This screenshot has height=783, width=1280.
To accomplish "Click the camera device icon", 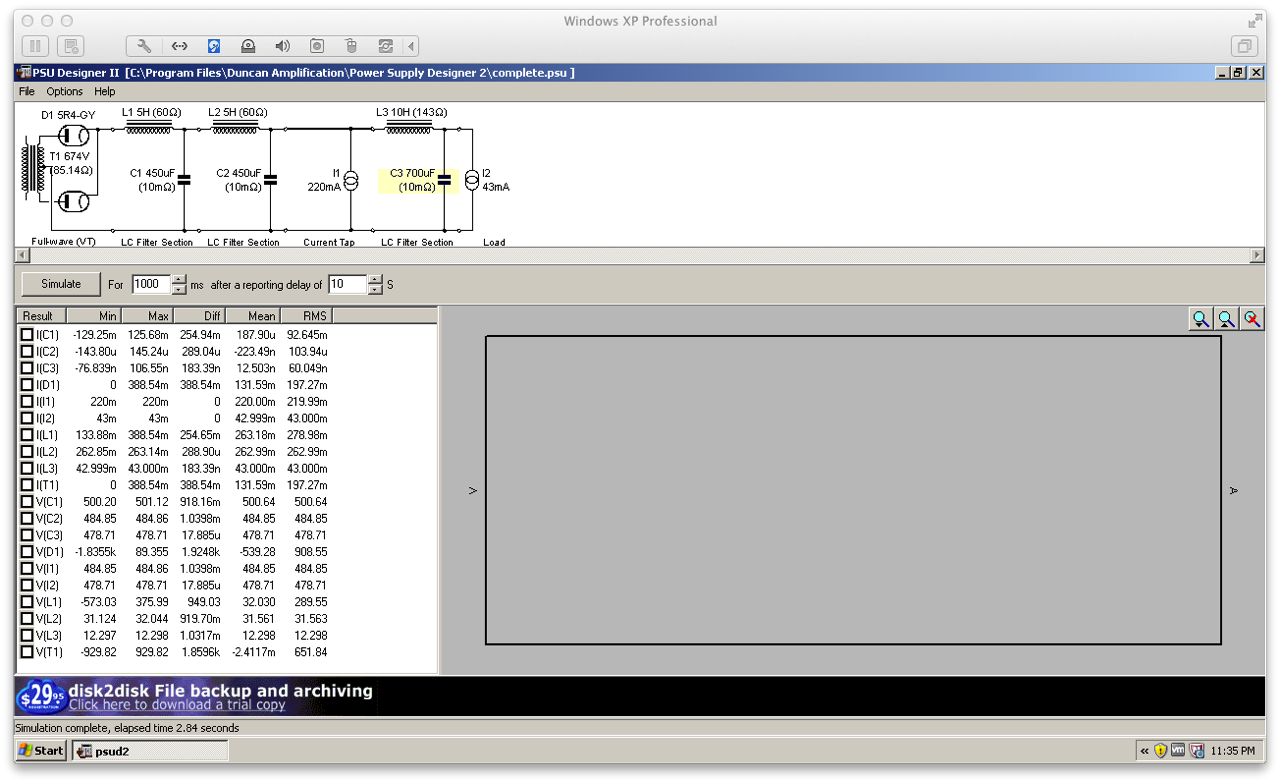I will tap(317, 46).
